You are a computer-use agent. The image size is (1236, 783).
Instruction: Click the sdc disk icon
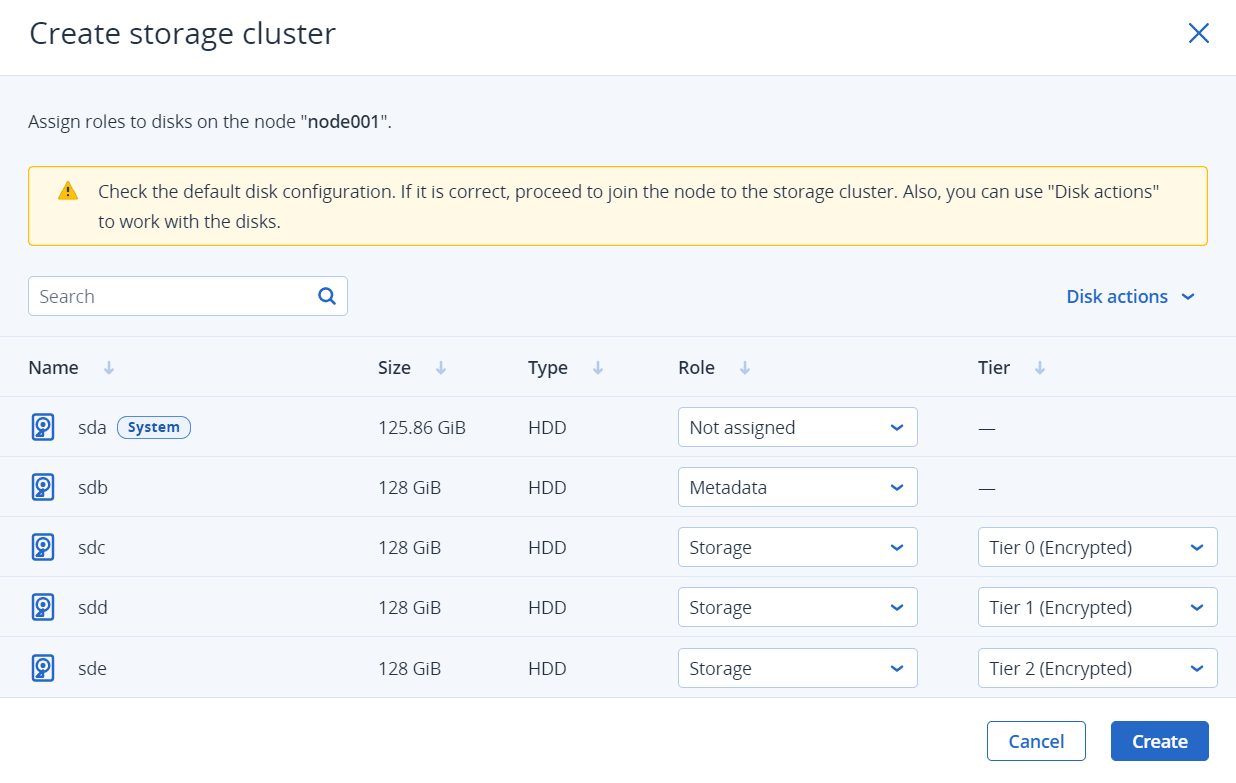click(x=42, y=547)
